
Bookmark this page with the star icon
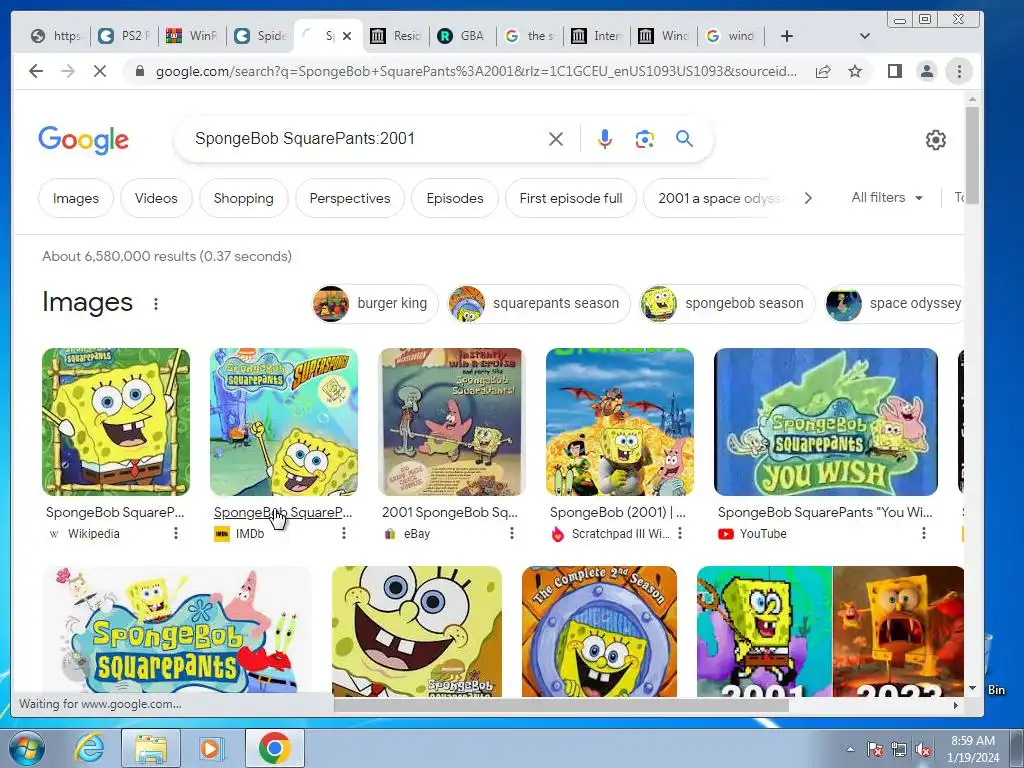pyautogui.click(x=855, y=71)
